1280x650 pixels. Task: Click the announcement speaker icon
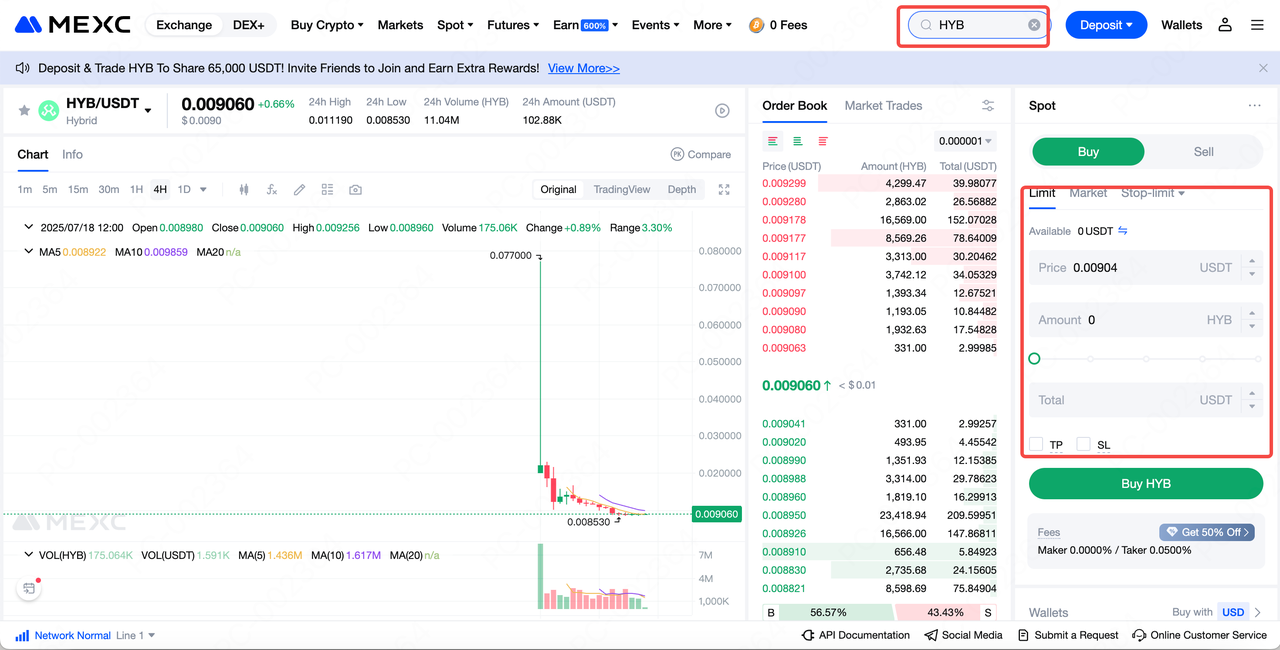[23, 68]
